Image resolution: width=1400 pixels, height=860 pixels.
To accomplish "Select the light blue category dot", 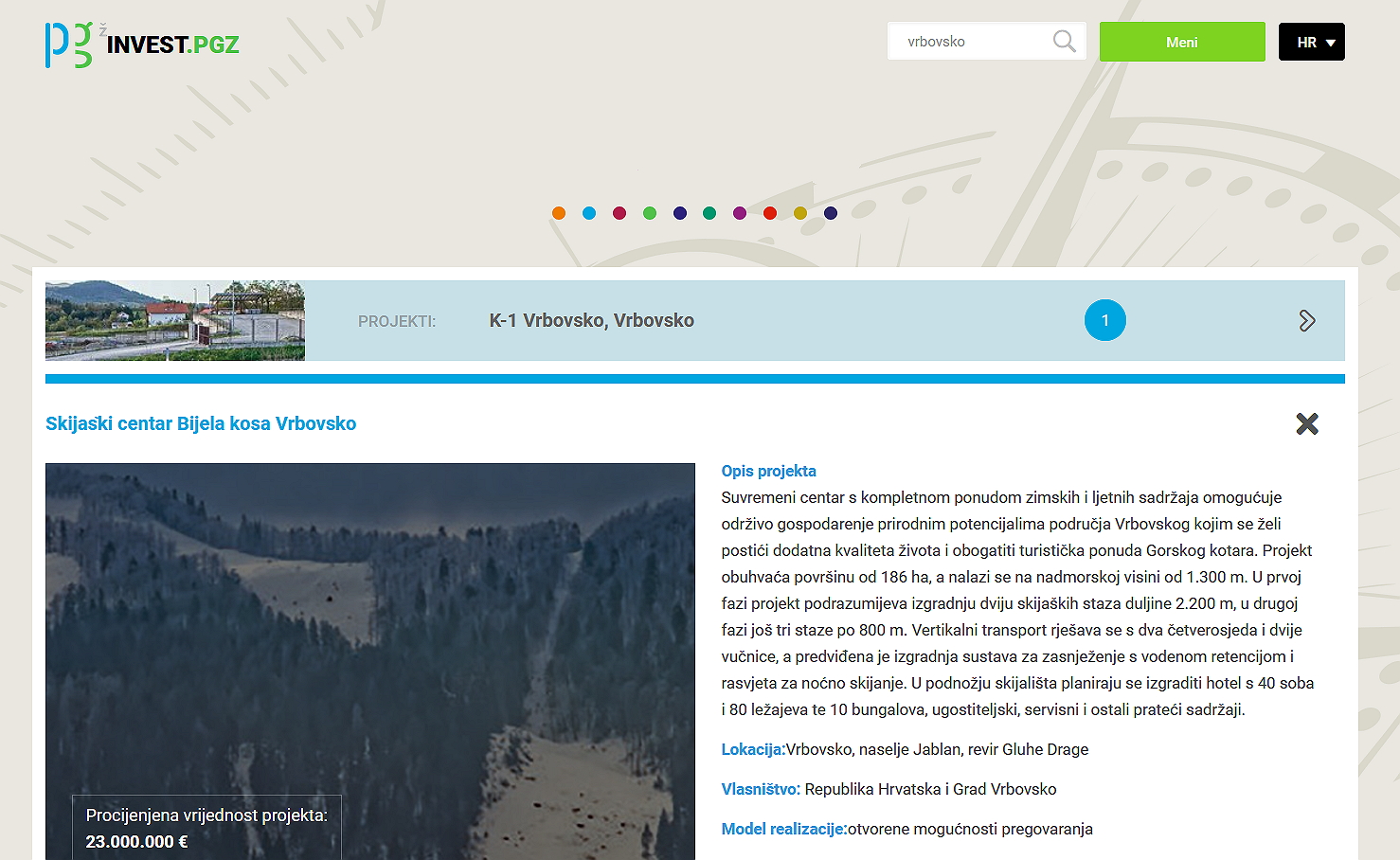I will [589, 213].
